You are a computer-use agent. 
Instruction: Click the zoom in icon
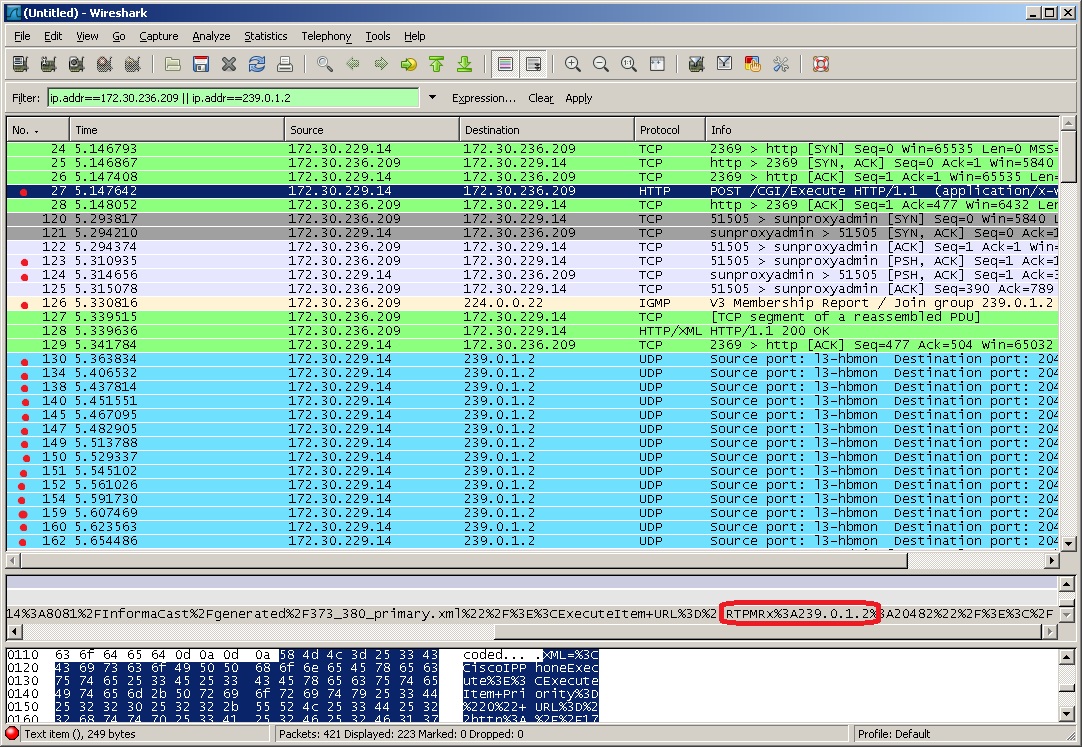coord(573,64)
